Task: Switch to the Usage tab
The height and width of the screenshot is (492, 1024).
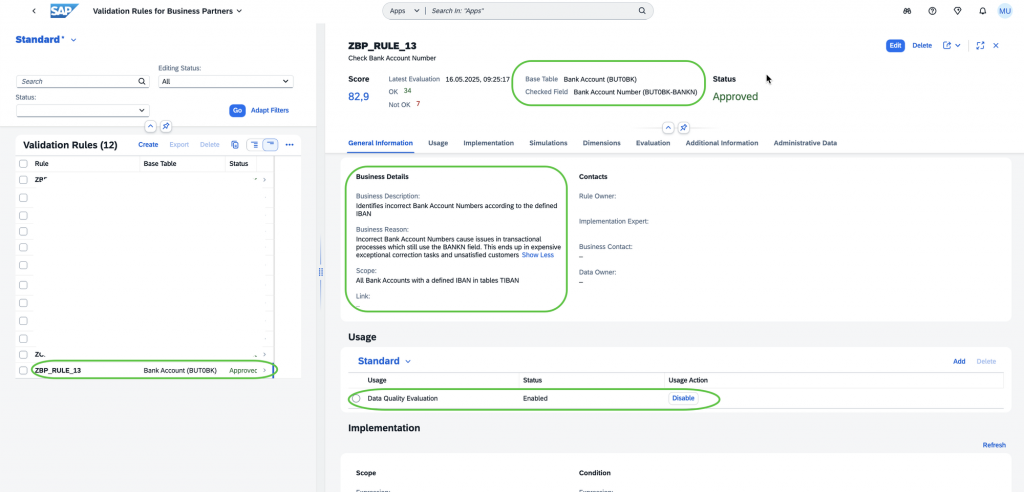Action: [x=438, y=143]
